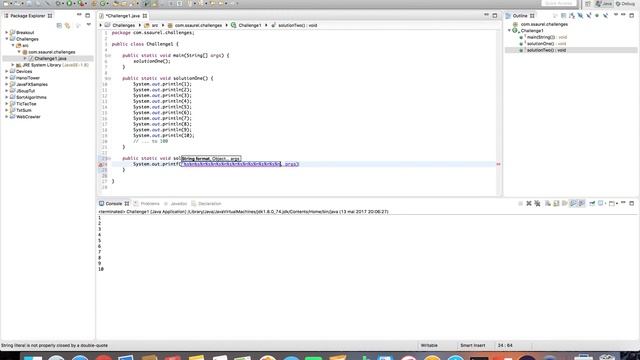The width and height of the screenshot is (640, 360).
Task: Collapse com.ssaurel.challenges package node
Action: pos(19,52)
